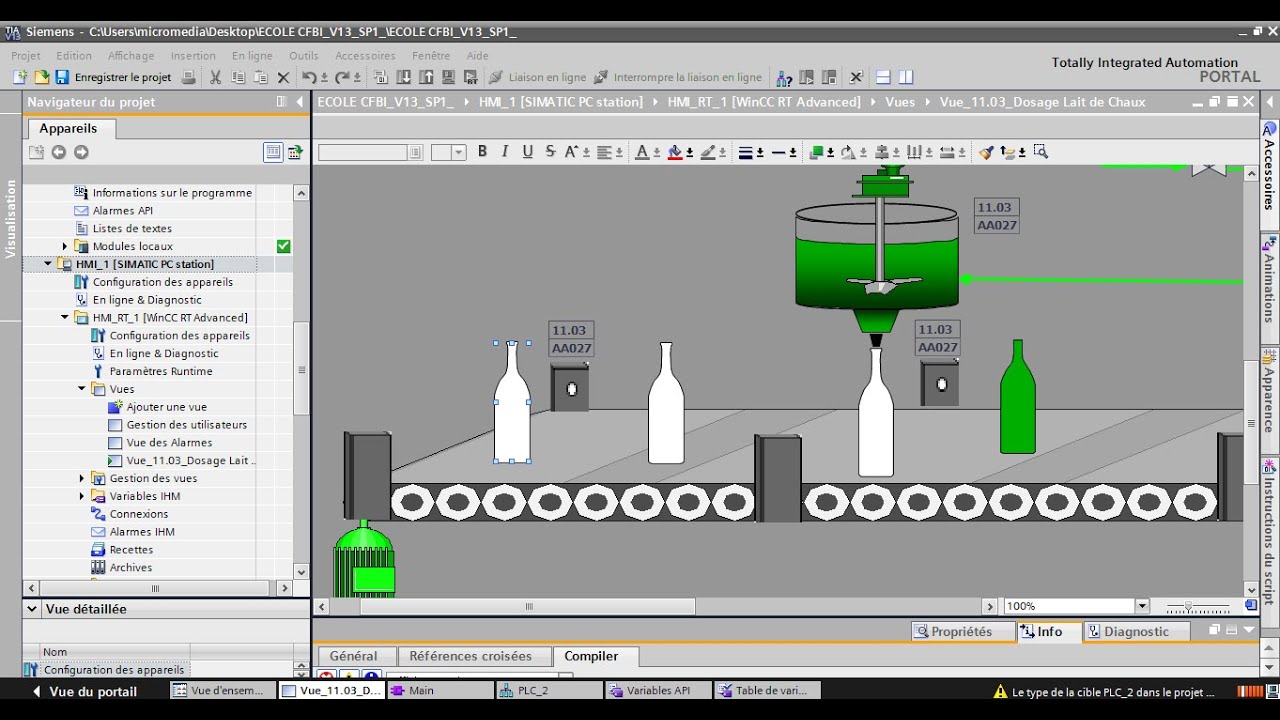Open the Projet menu
The height and width of the screenshot is (720, 1280).
pyautogui.click(x=26, y=56)
